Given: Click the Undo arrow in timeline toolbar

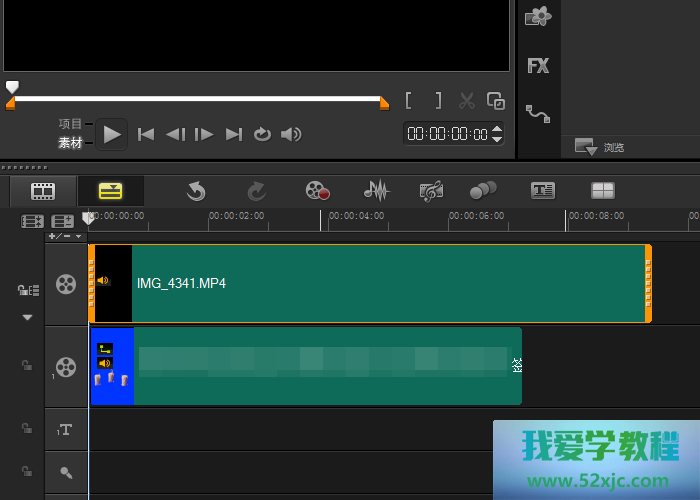Looking at the screenshot, I should click(x=196, y=190).
